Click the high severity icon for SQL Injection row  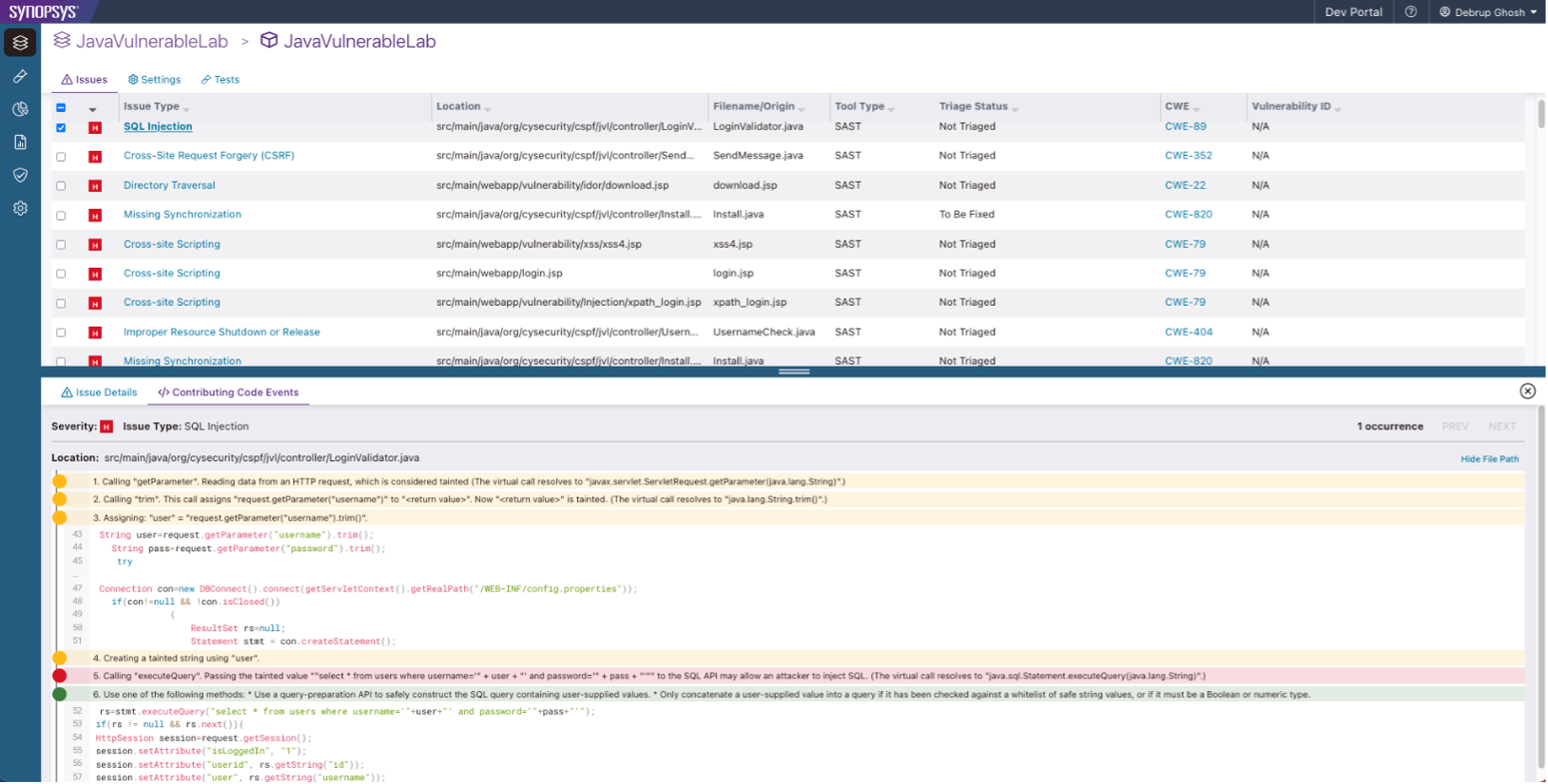point(95,127)
